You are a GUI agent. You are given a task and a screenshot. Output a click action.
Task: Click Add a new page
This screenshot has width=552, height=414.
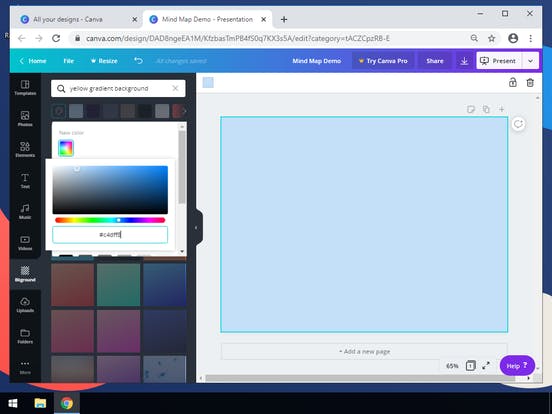coord(364,351)
